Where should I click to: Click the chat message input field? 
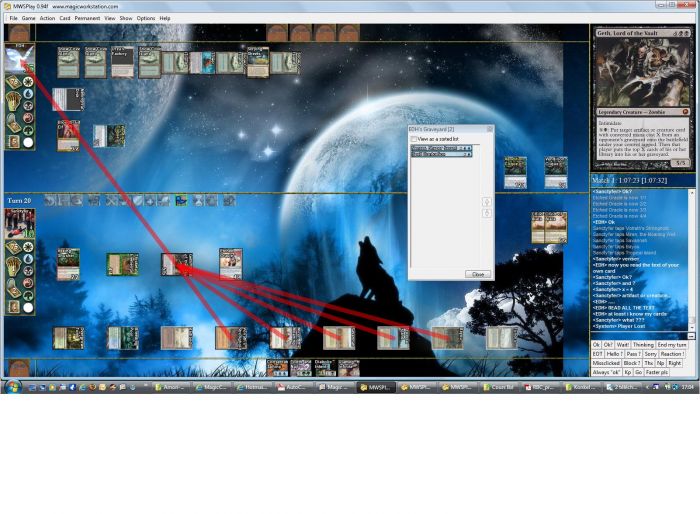pyautogui.click(x=639, y=336)
